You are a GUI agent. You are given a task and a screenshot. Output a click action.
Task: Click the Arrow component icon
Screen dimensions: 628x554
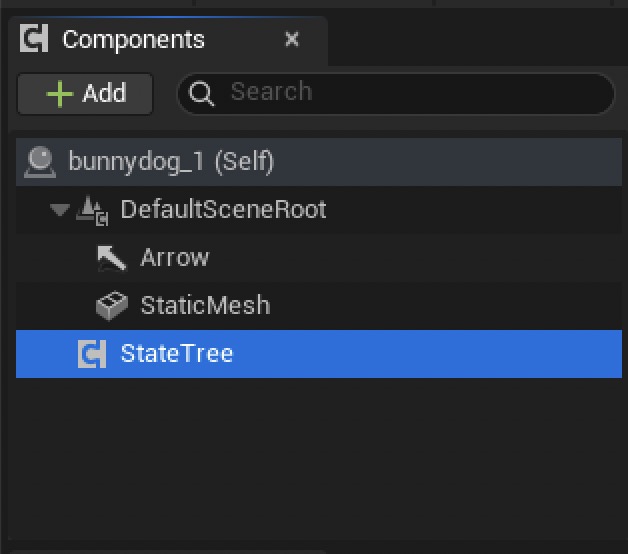coord(111,258)
